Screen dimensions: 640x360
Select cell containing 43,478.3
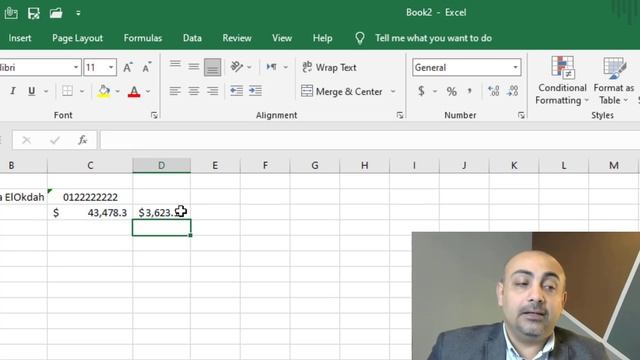tap(90, 213)
